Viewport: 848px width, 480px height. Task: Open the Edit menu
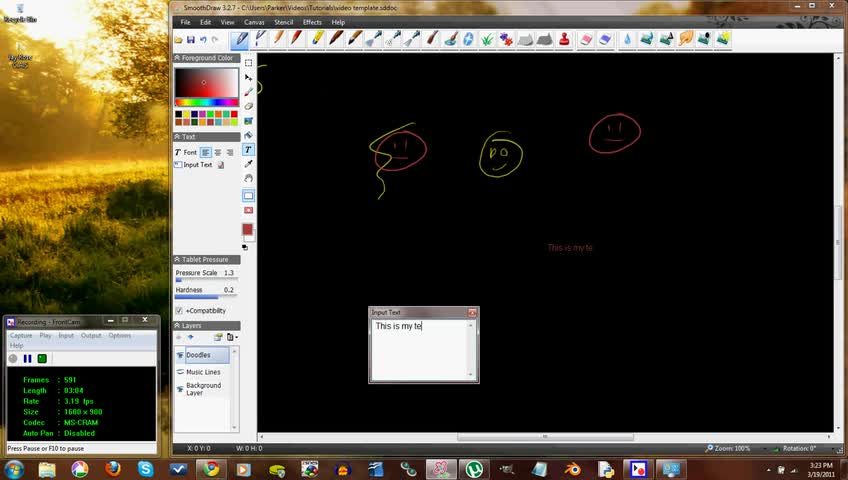point(206,22)
